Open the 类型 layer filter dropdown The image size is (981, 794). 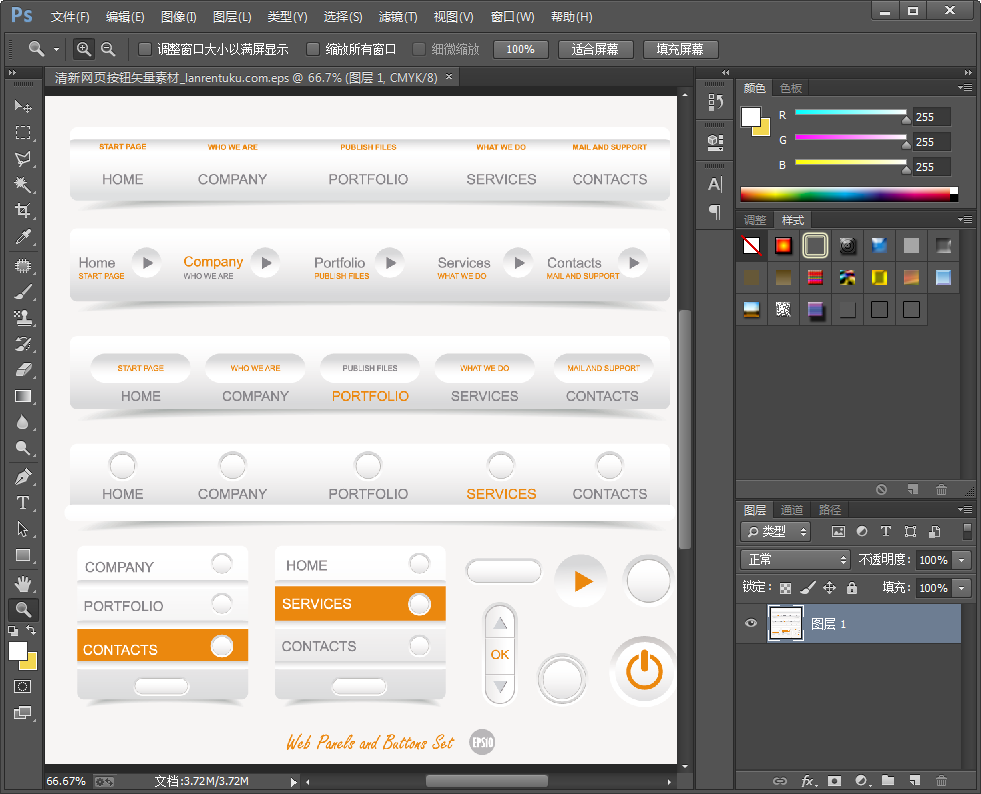pos(777,532)
